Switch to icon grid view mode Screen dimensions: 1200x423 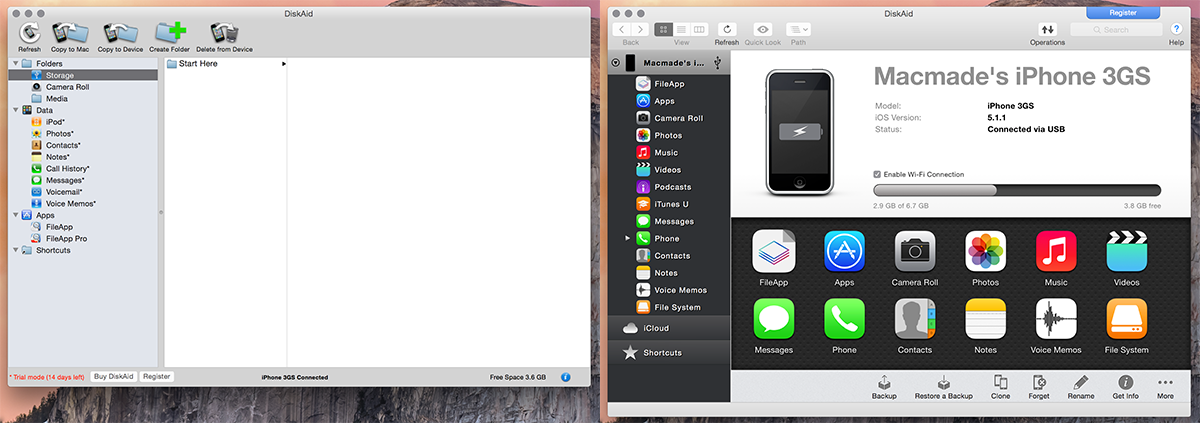(662, 30)
